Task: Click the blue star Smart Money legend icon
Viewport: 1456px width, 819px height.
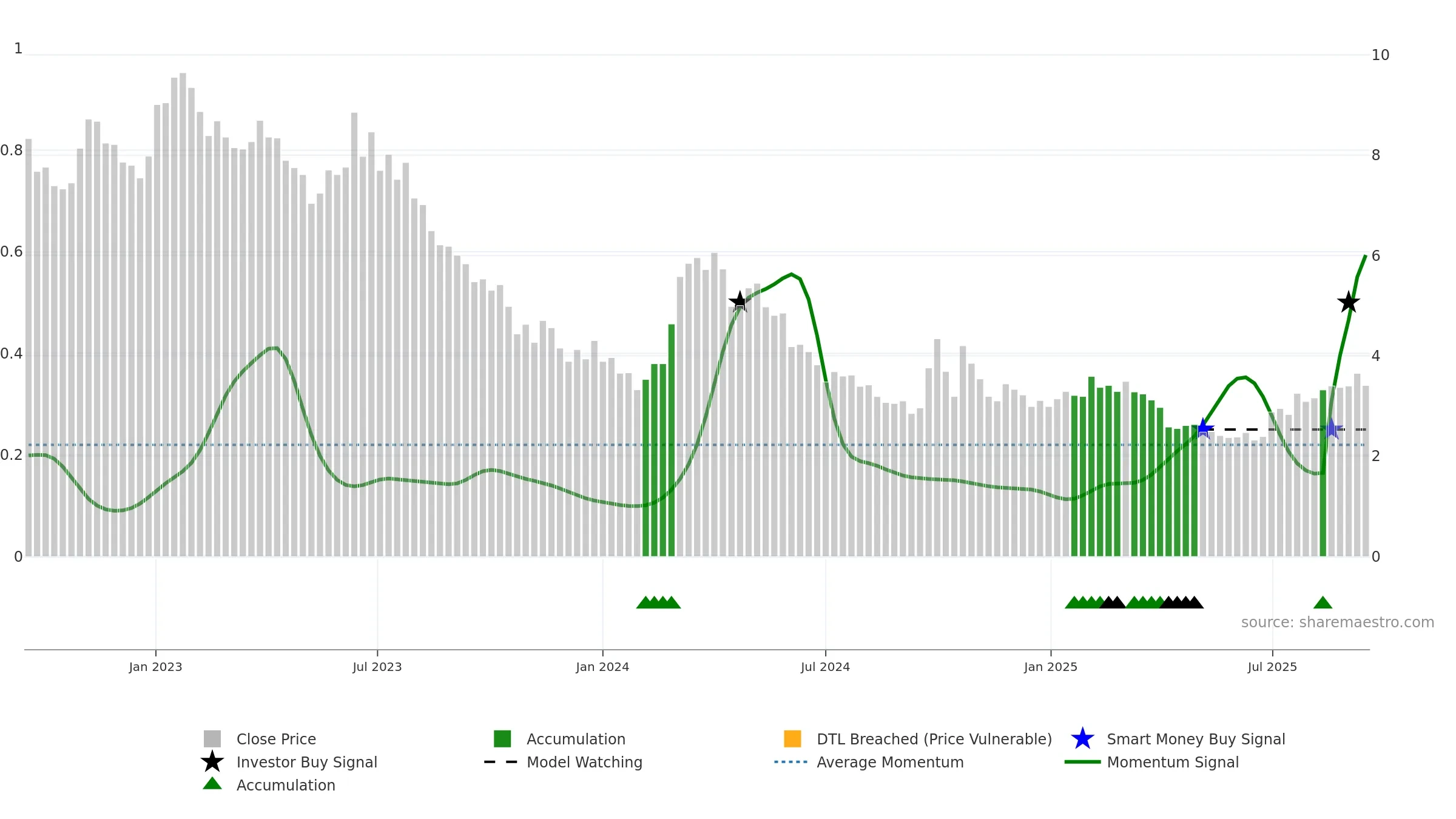Action: (x=1082, y=739)
